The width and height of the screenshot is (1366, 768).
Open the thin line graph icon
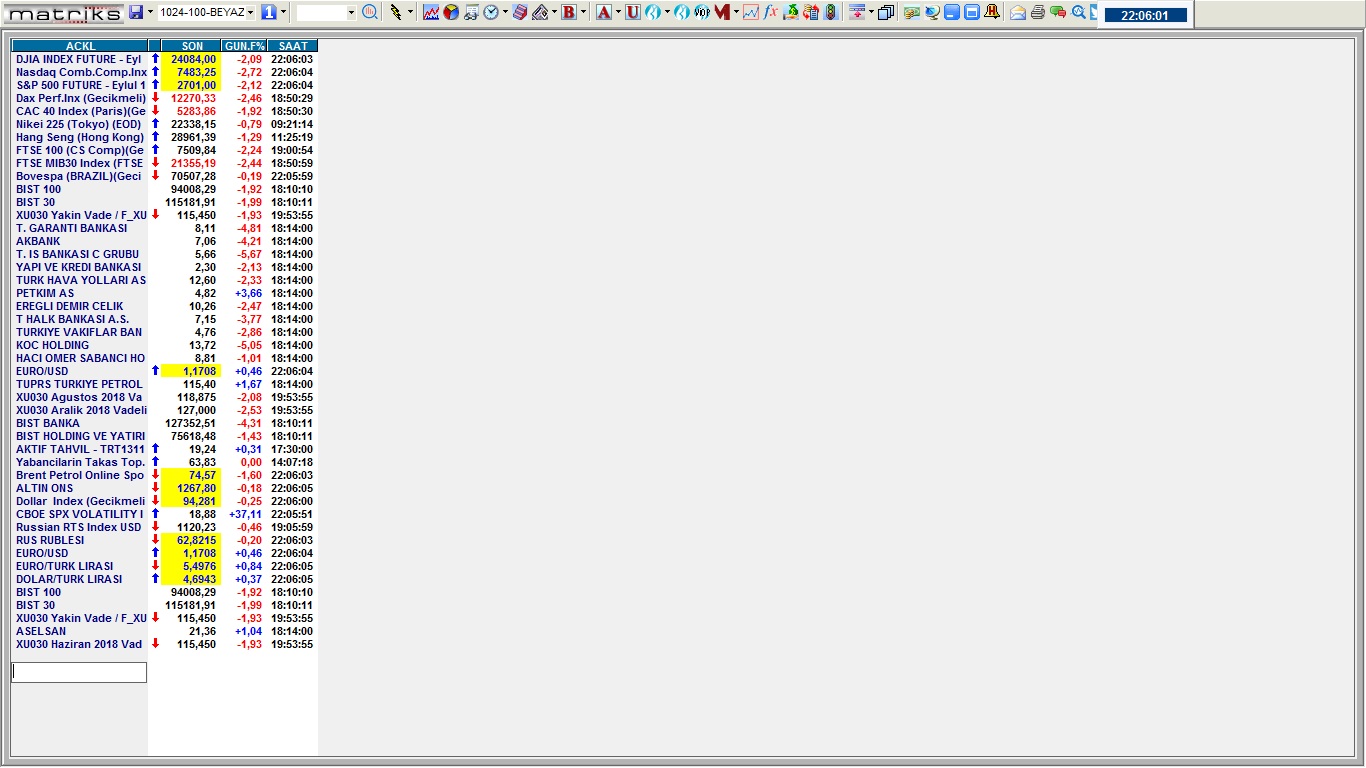tap(751, 12)
